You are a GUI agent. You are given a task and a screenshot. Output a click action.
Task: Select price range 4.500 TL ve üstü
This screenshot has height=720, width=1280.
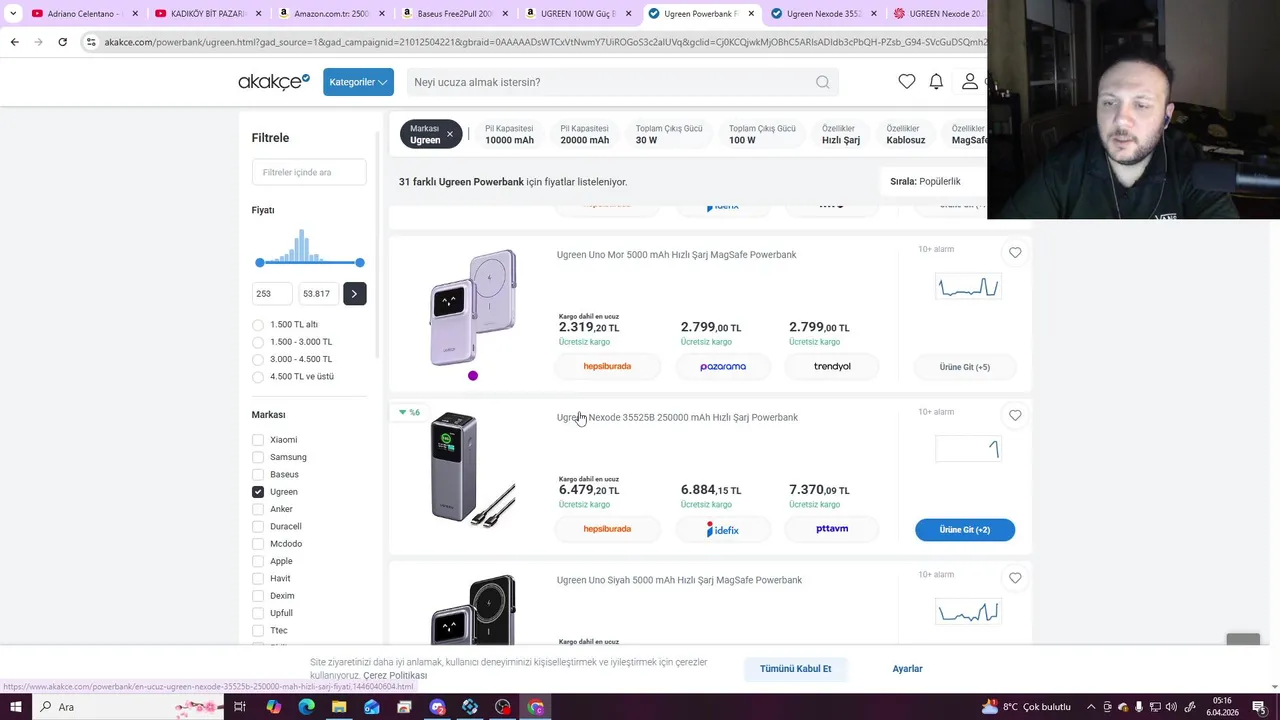pyautogui.click(x=258, y=377)
